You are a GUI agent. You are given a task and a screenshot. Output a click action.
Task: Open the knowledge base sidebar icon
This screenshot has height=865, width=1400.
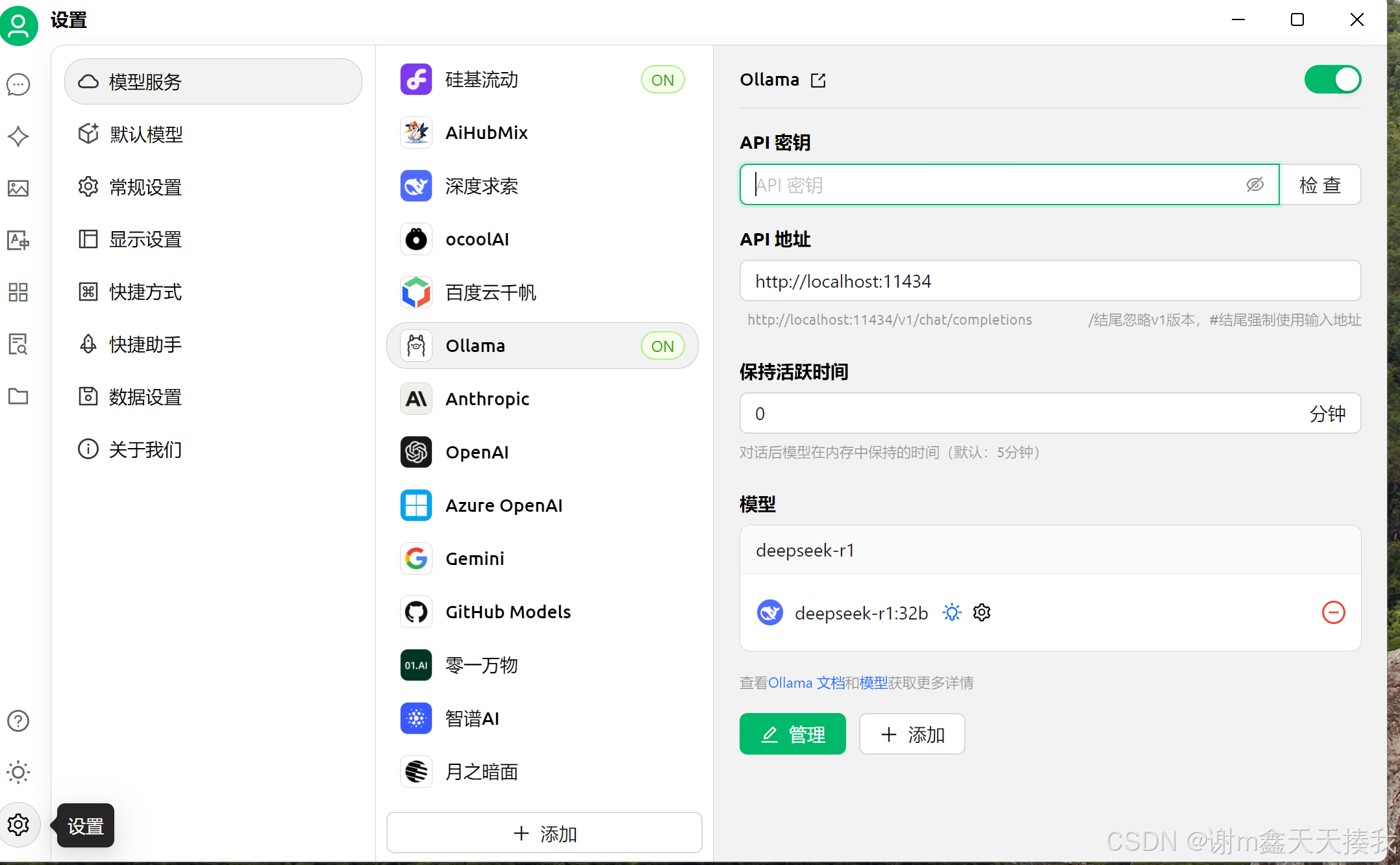pyautogui.click(x=18, y=344)
